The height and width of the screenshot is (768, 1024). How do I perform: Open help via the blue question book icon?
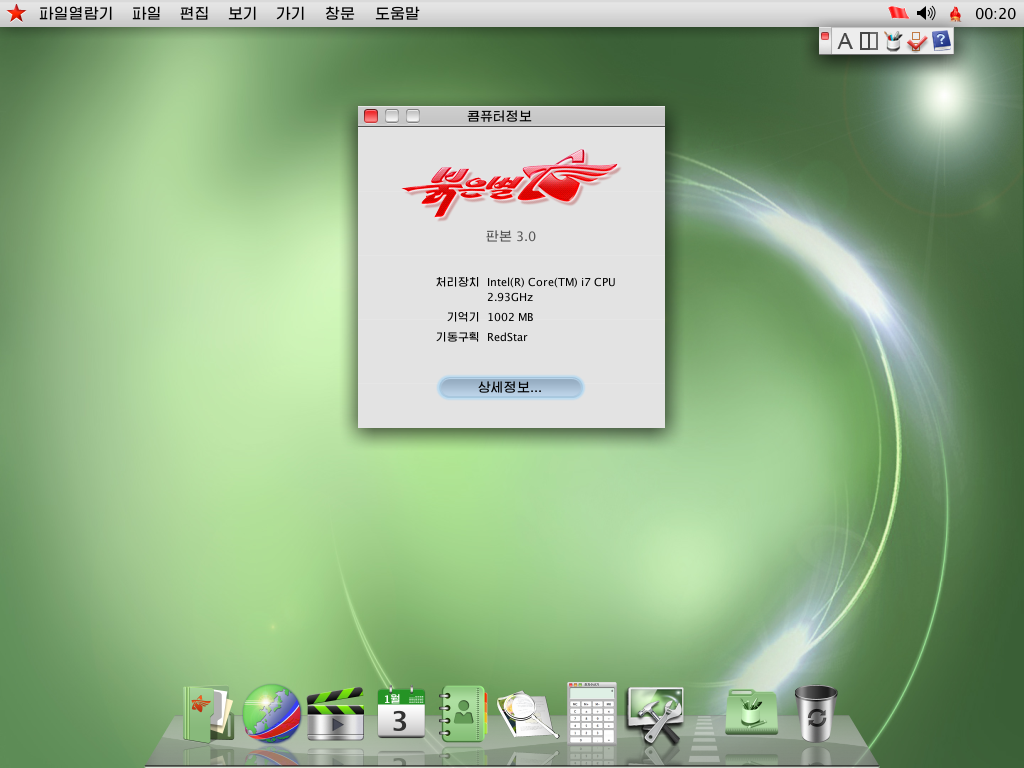941,41
